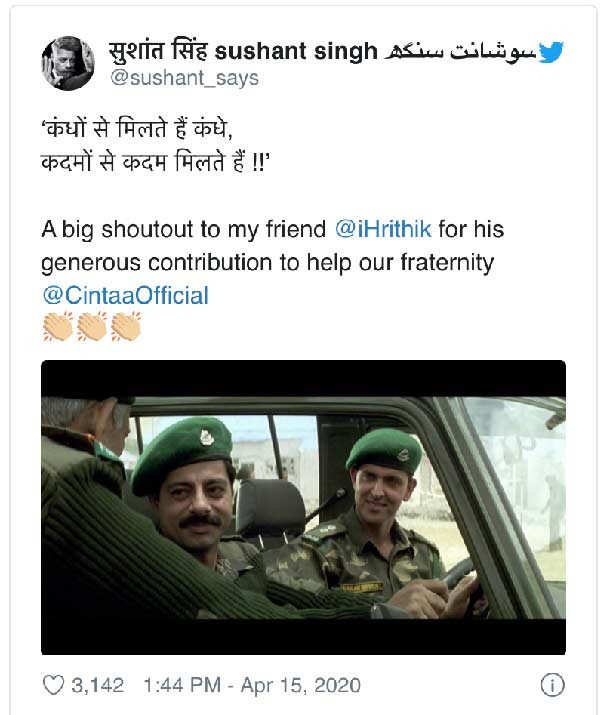Viewport: 616px width, 715px height.
Task: Click the first clapping hands emoji
Action: click(59, 326)
